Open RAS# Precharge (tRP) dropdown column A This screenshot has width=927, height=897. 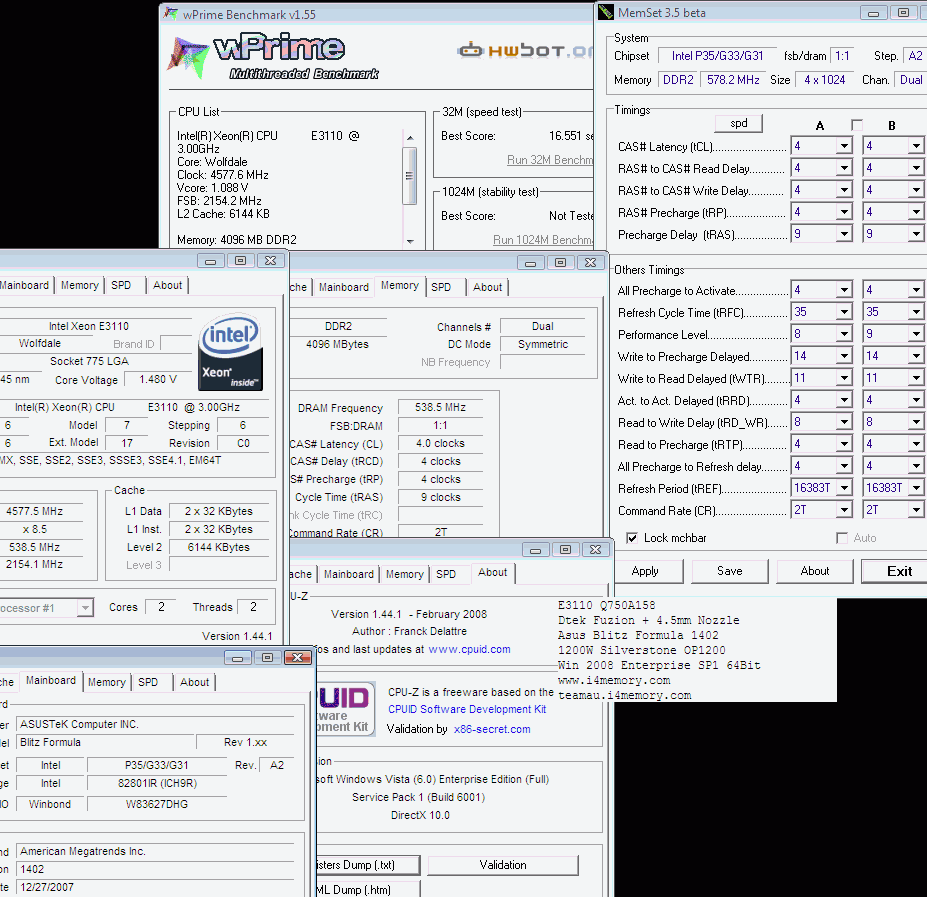[844, 212]
